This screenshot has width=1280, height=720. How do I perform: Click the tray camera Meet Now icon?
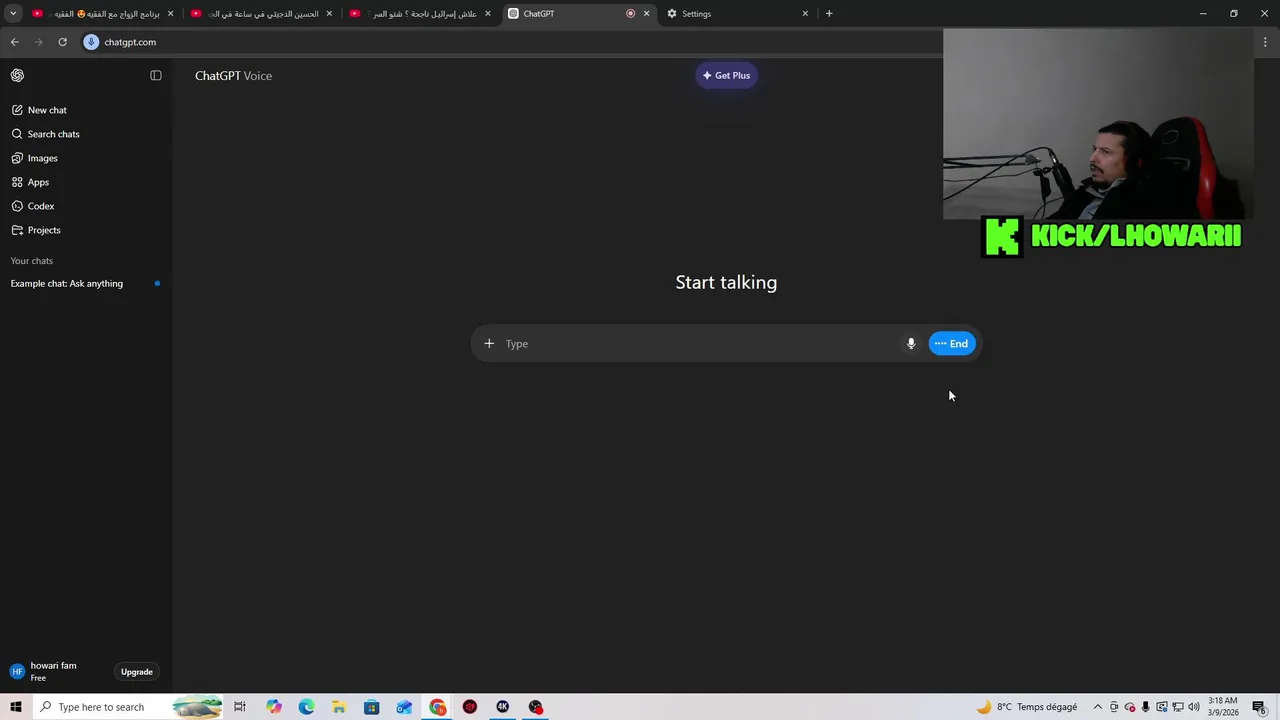[x=1114, y=707]
